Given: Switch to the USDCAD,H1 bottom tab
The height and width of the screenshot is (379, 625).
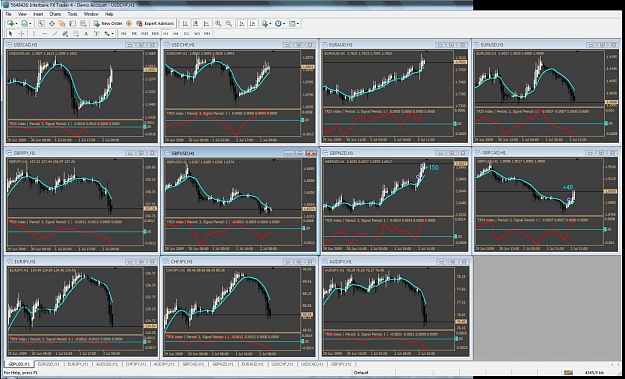Looking at the screenshot, I should (311, 364).
